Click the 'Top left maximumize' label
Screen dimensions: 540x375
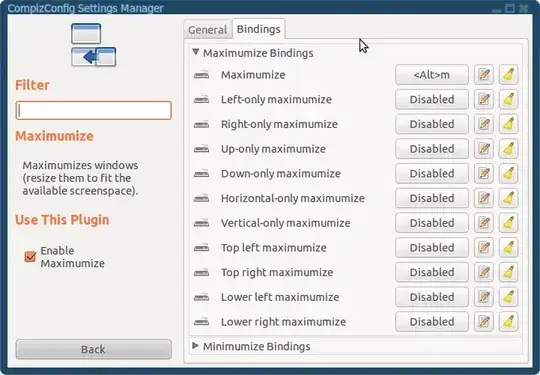274,248
